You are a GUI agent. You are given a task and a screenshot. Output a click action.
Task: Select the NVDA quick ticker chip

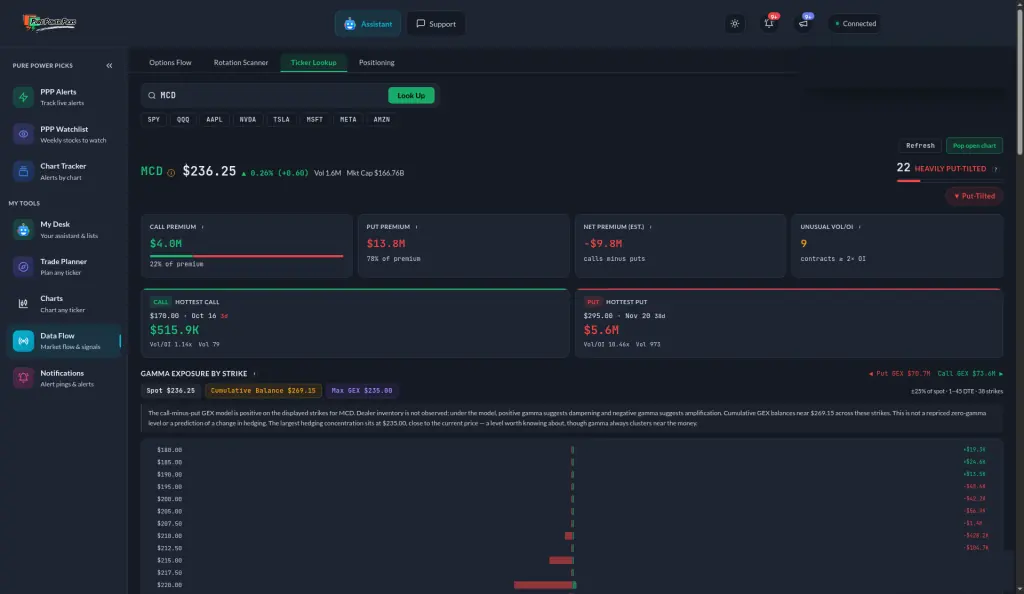[x=248, y=119]
